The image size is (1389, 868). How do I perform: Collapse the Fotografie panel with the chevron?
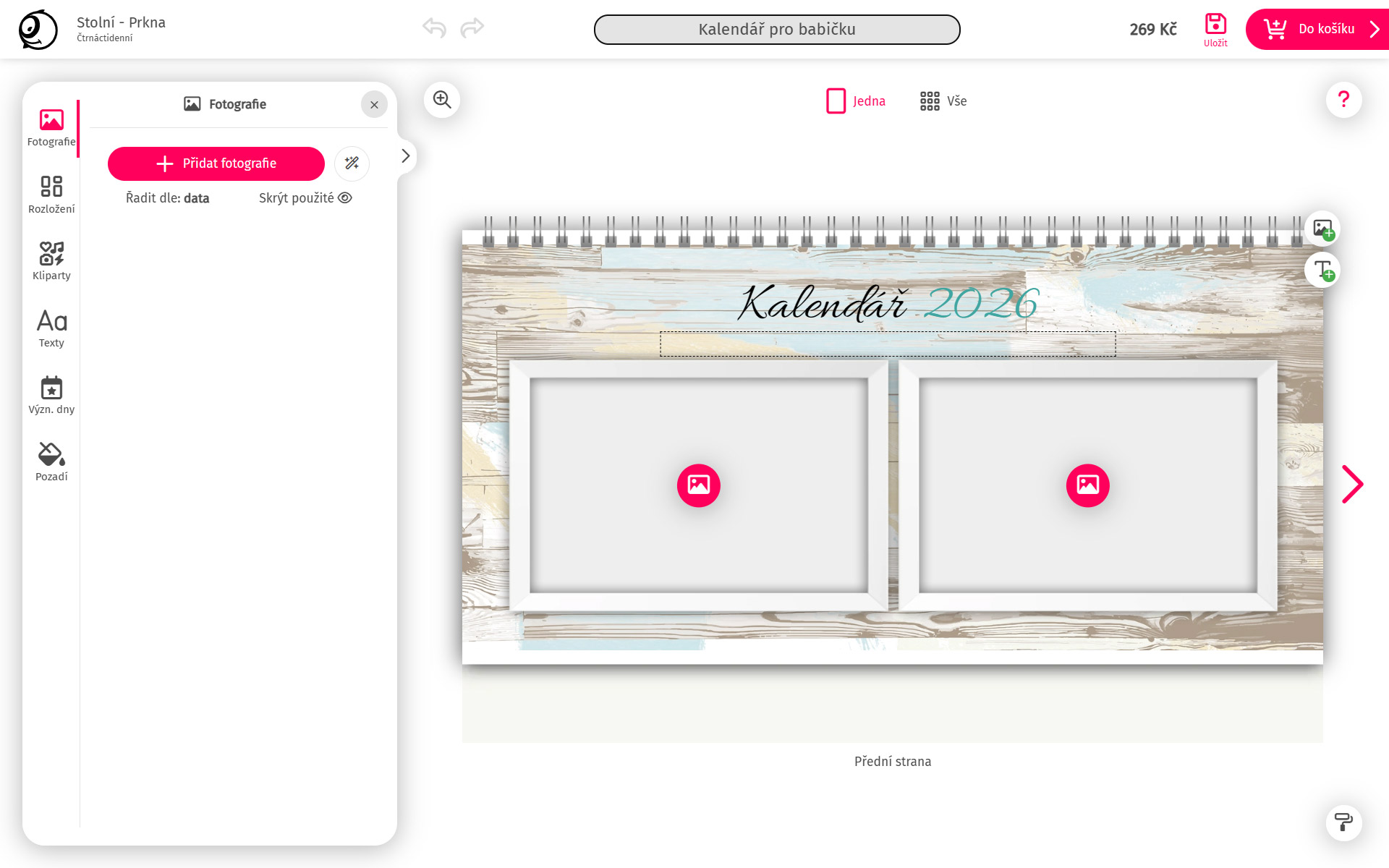point(405,156)
